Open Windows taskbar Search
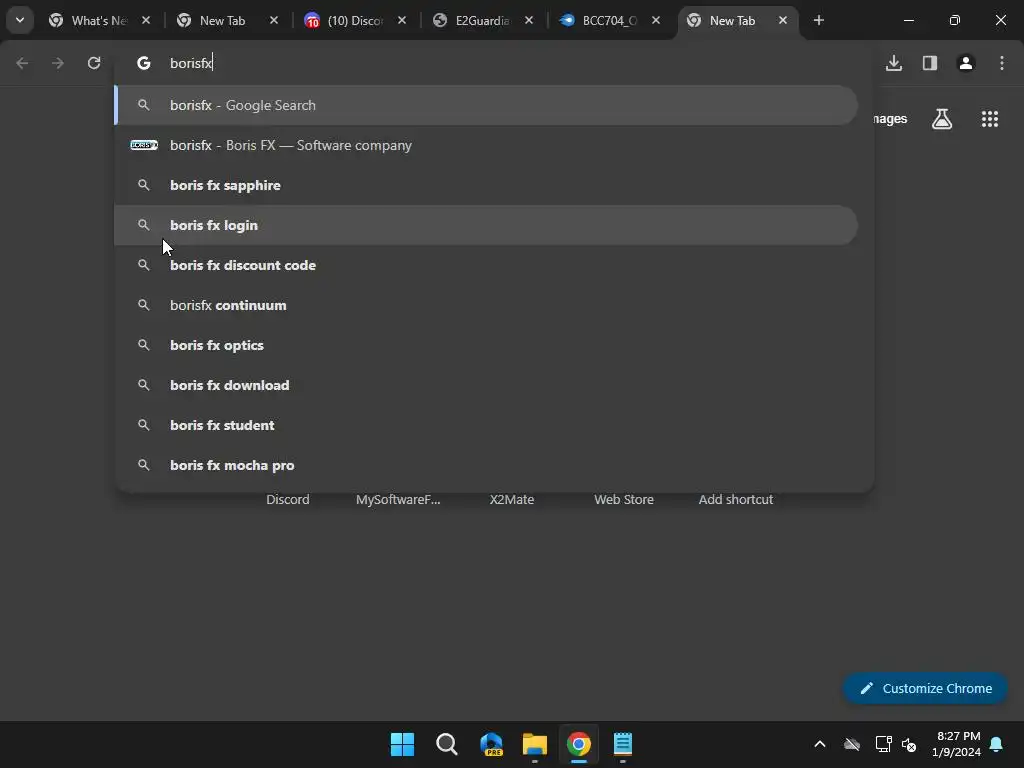The image size is (1024, 768). [447, 744]
